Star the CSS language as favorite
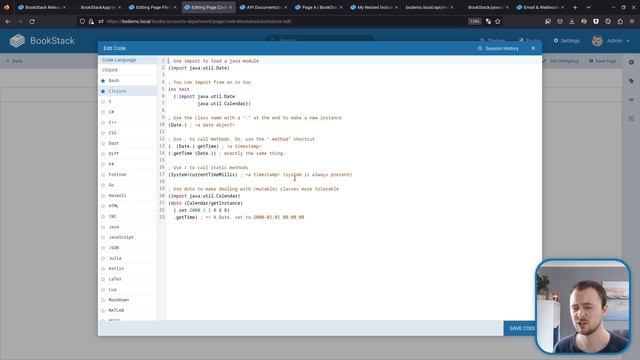The height and width of the screenshot is (360, 640). coord(103,133)
